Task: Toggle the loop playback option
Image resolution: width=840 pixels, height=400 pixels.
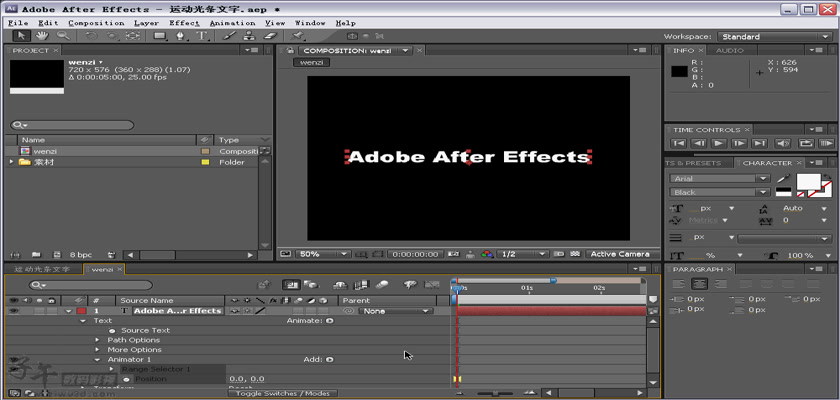Action: point(806,143)
